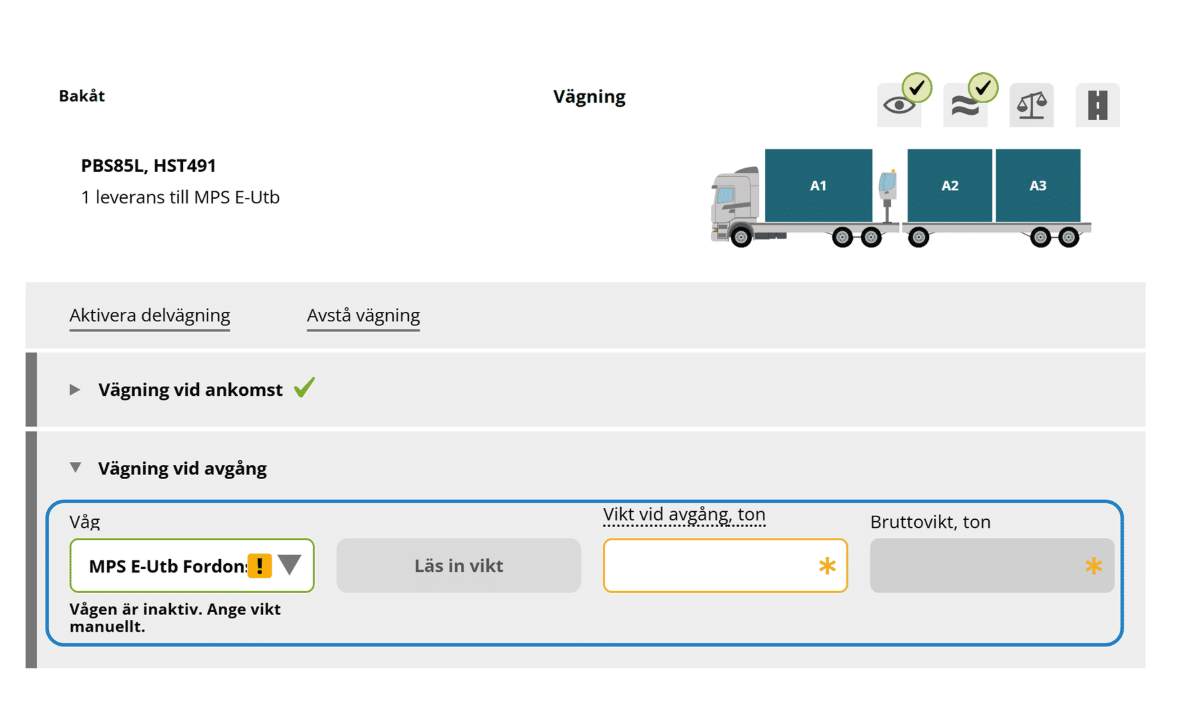Image resolution: width=1182 pixels, height=718 pixels.
Task: Click the Avstå vägning link
Action: point(363,315)
